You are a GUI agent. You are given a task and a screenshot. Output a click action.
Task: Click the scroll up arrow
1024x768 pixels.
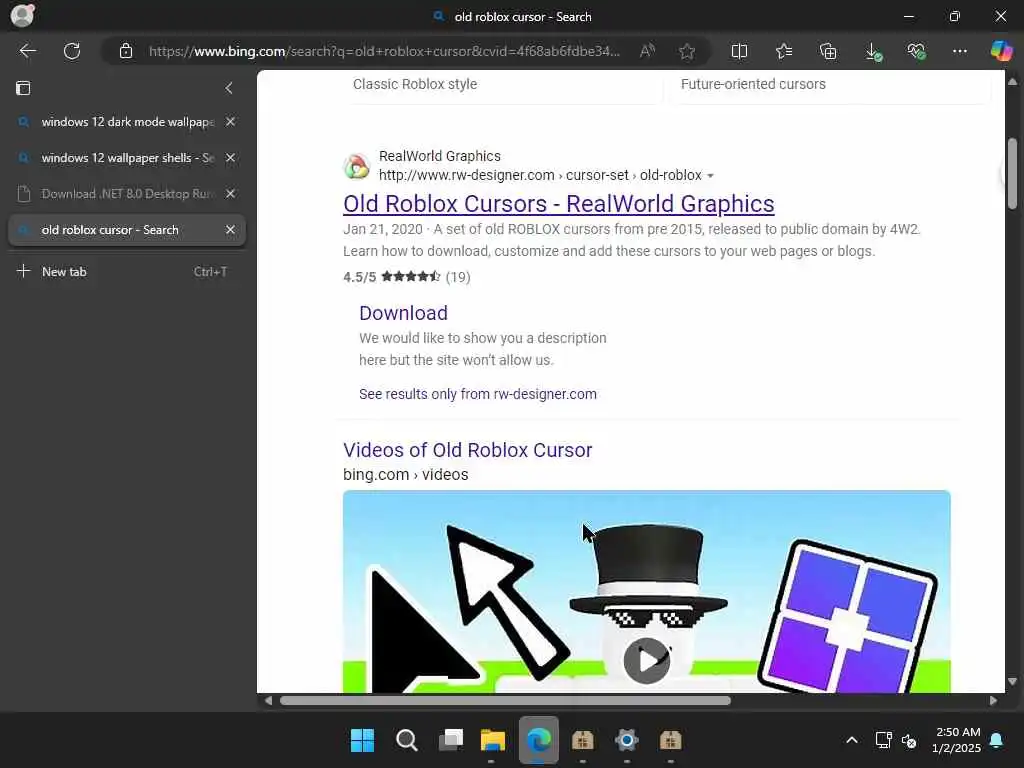point(1012,82)
